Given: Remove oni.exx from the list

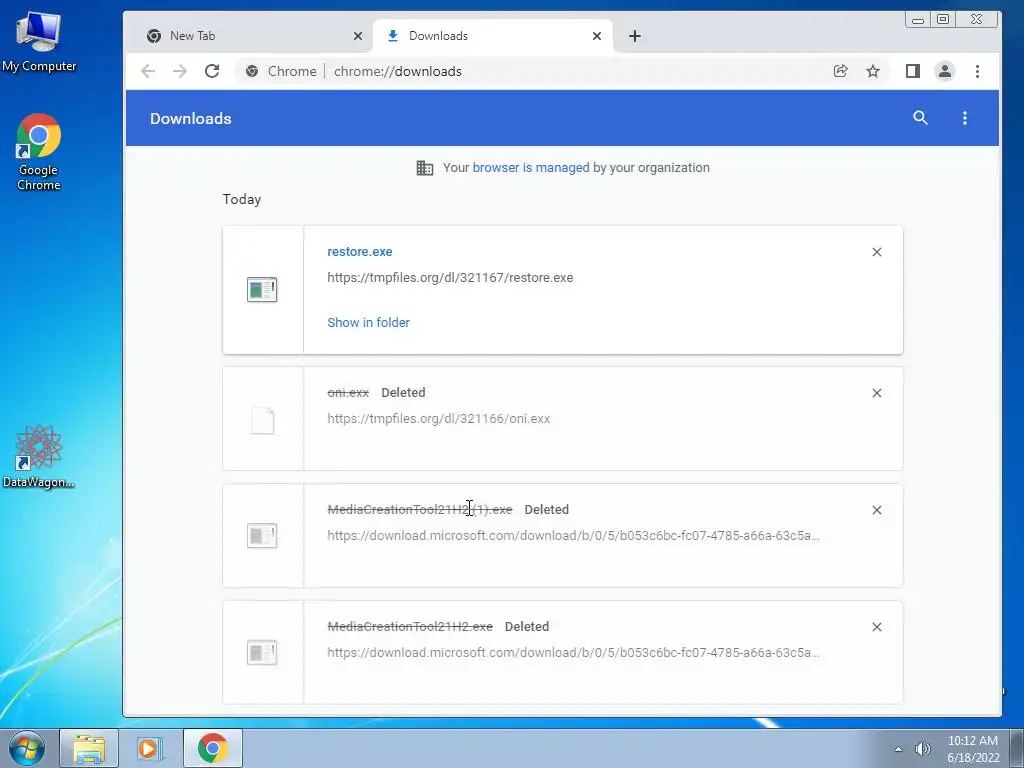Looking at the screenshot, I should pos(877,393).
